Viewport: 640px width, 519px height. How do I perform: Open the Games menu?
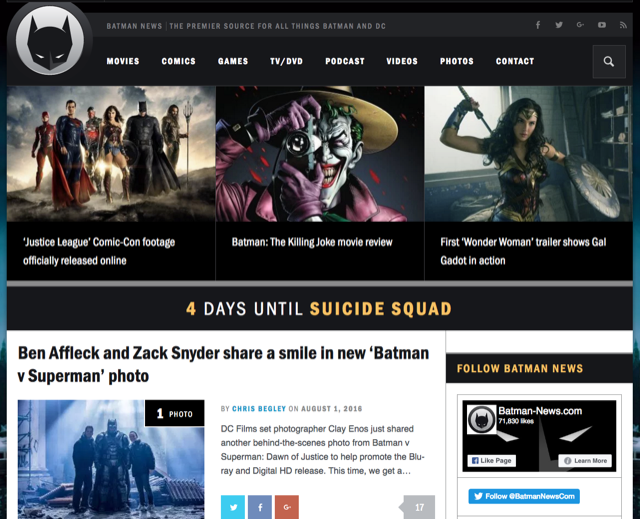point(233,61)
